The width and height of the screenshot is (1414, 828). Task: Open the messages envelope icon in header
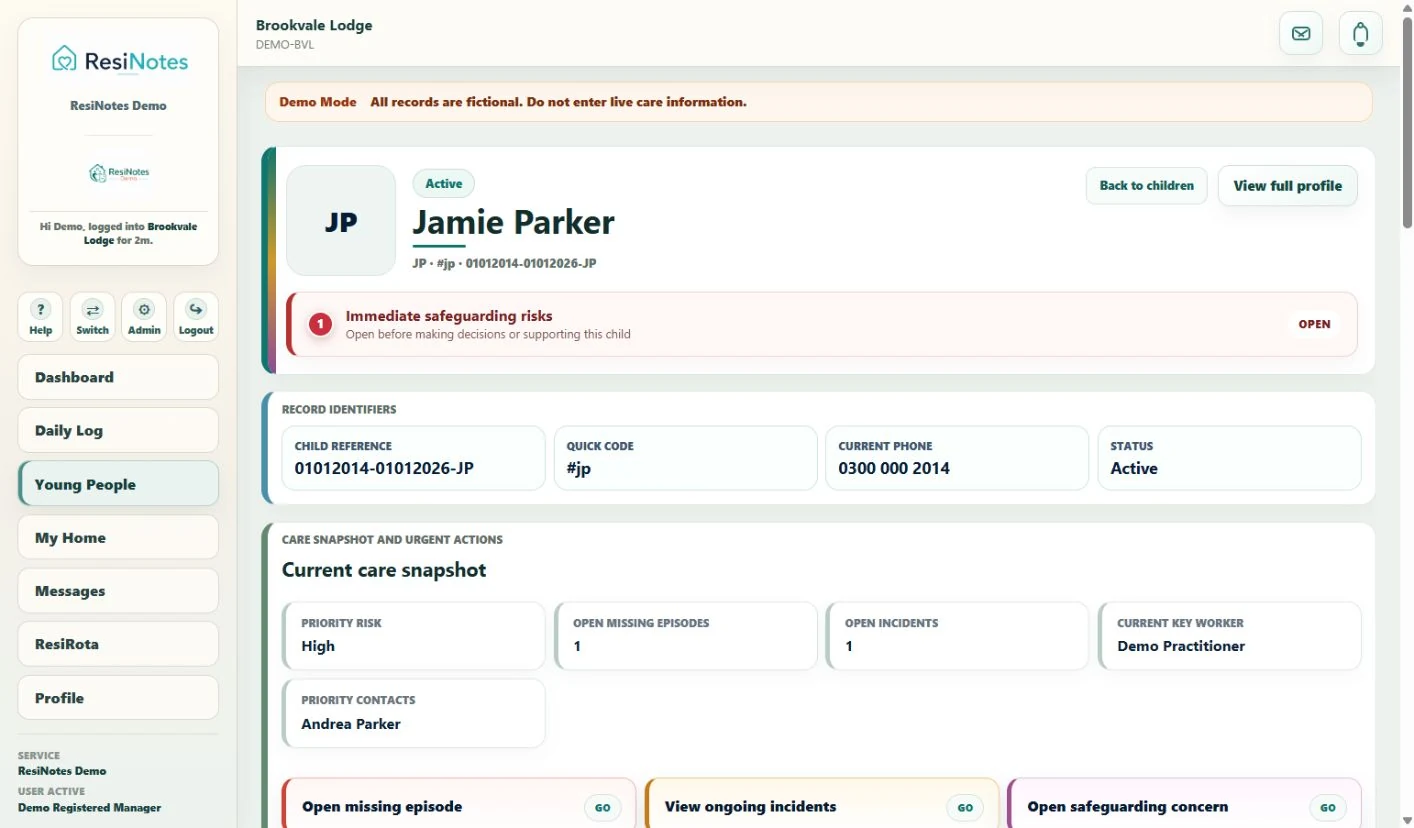pos(1301,33)
